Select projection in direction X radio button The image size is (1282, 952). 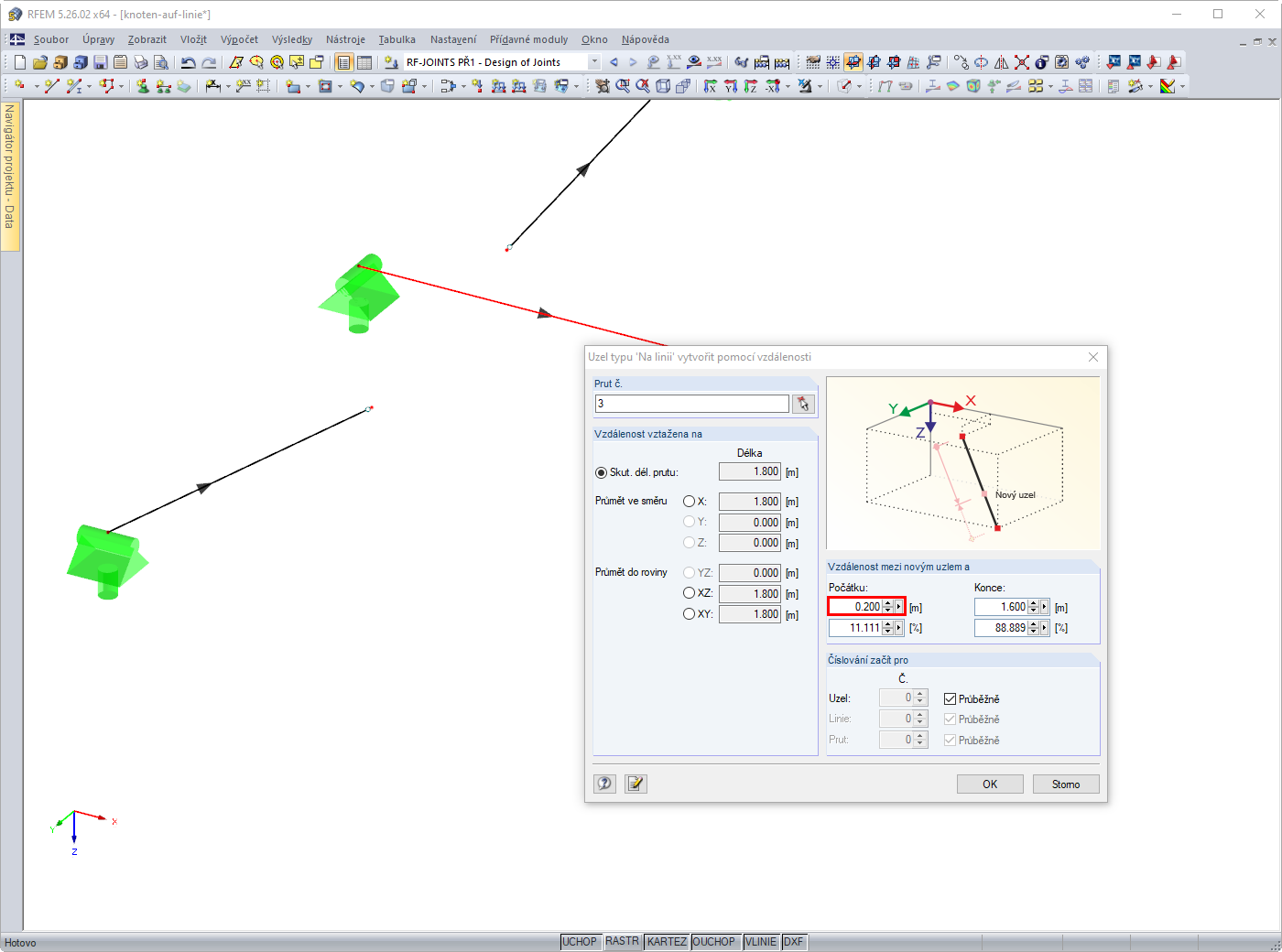689,502
